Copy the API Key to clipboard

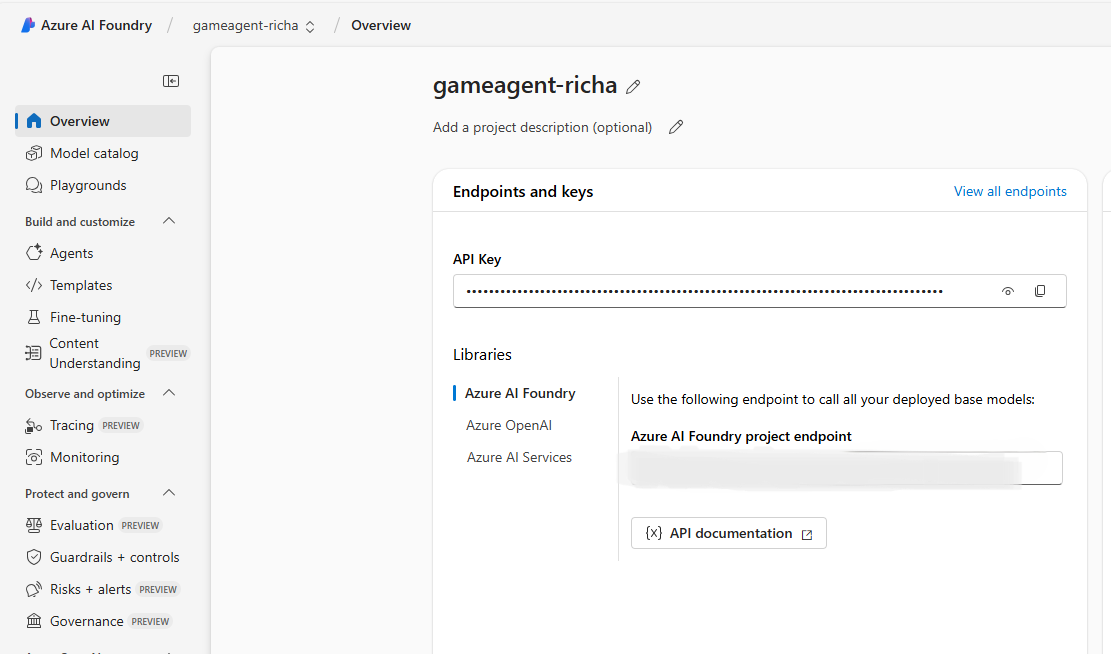coord(1040,291)
